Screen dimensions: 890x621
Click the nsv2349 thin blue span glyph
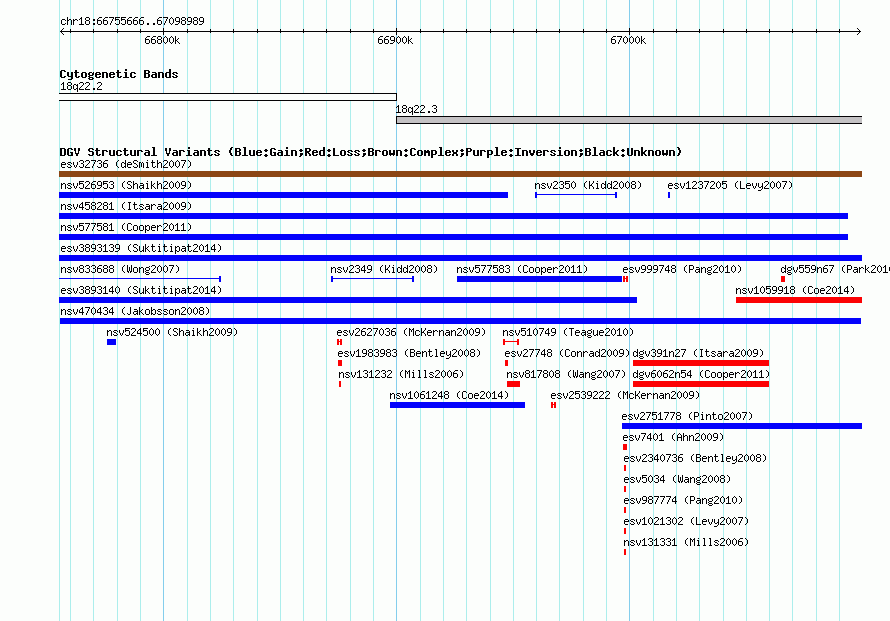372,279
